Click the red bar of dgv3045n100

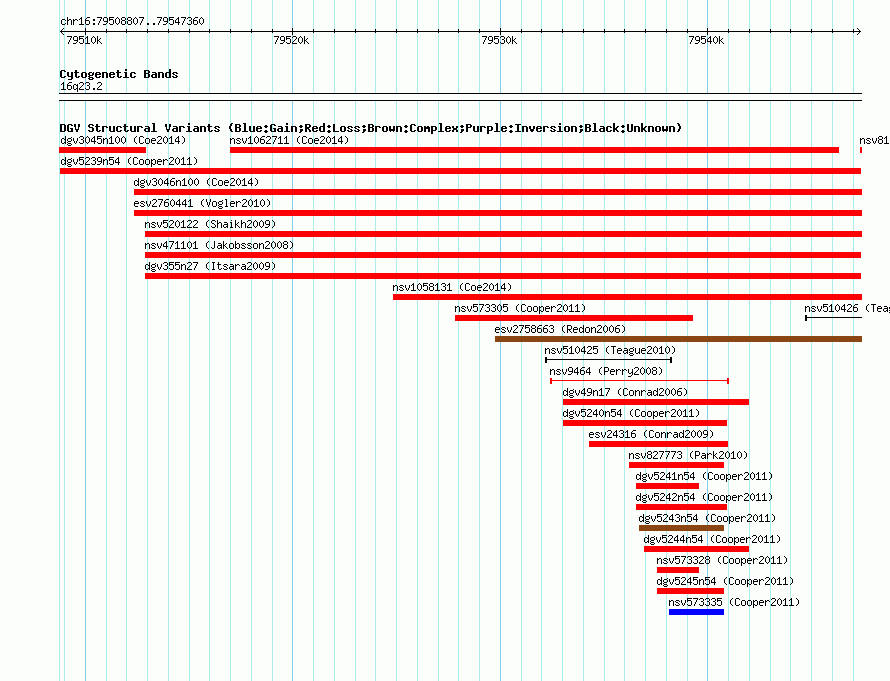point(103,150)
